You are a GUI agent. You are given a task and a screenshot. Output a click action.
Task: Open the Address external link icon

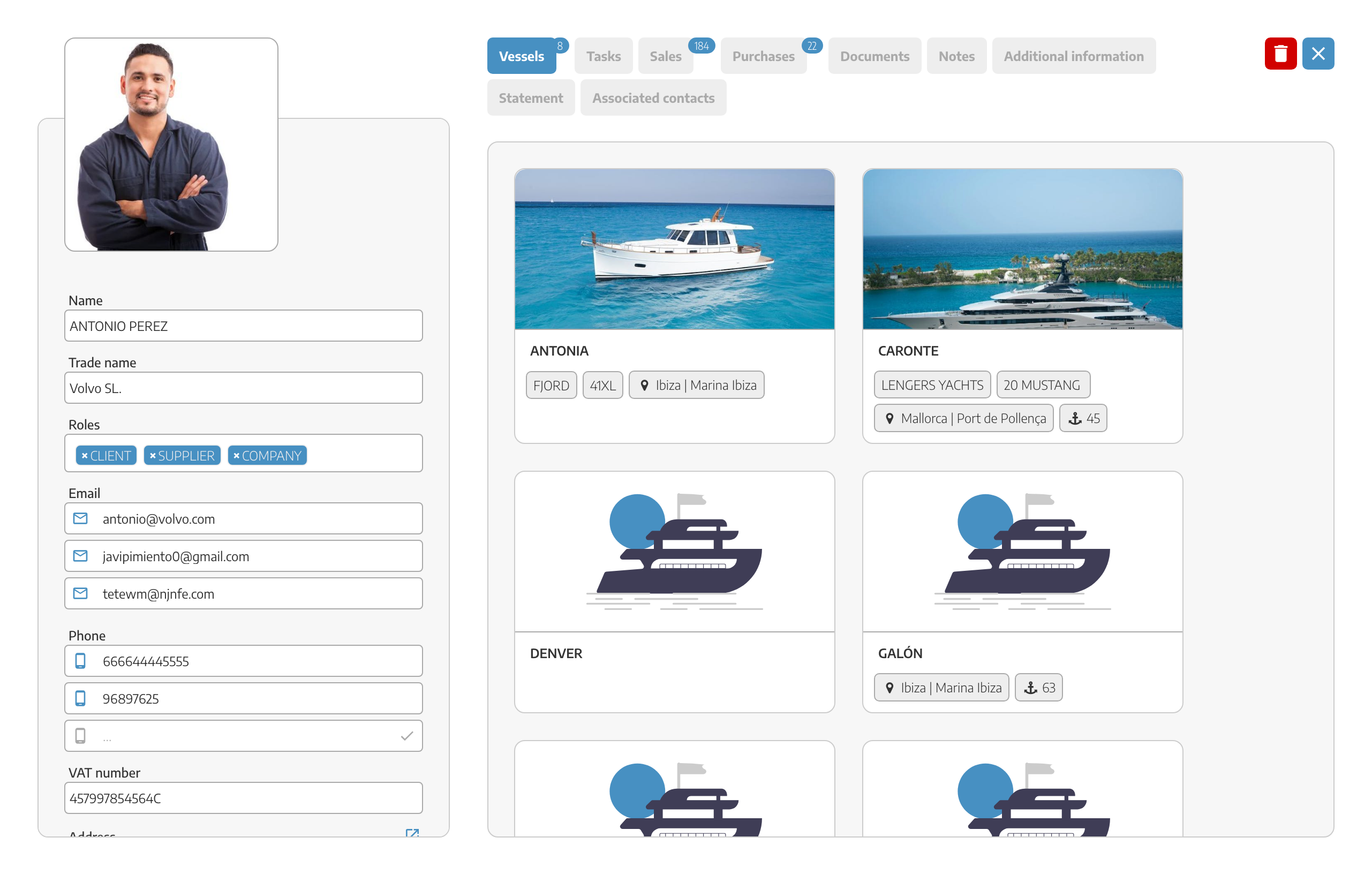412,833
